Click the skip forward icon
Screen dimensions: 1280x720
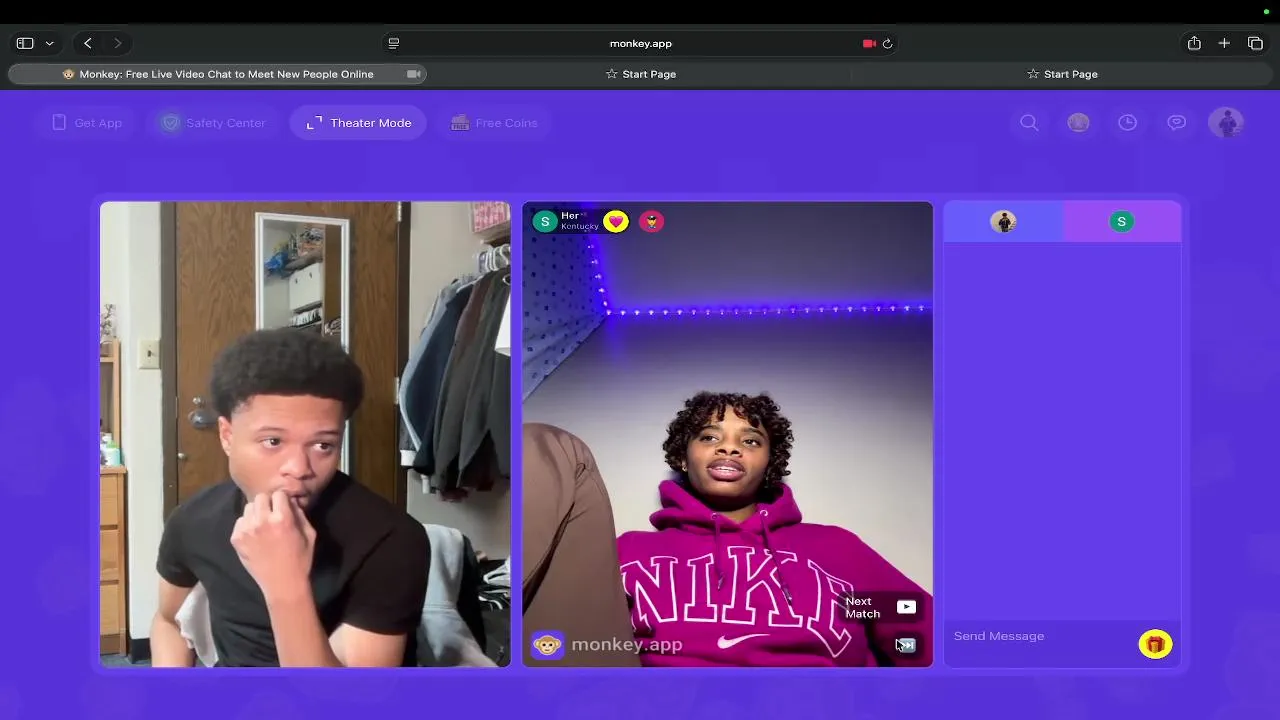(x=906, y=645)
